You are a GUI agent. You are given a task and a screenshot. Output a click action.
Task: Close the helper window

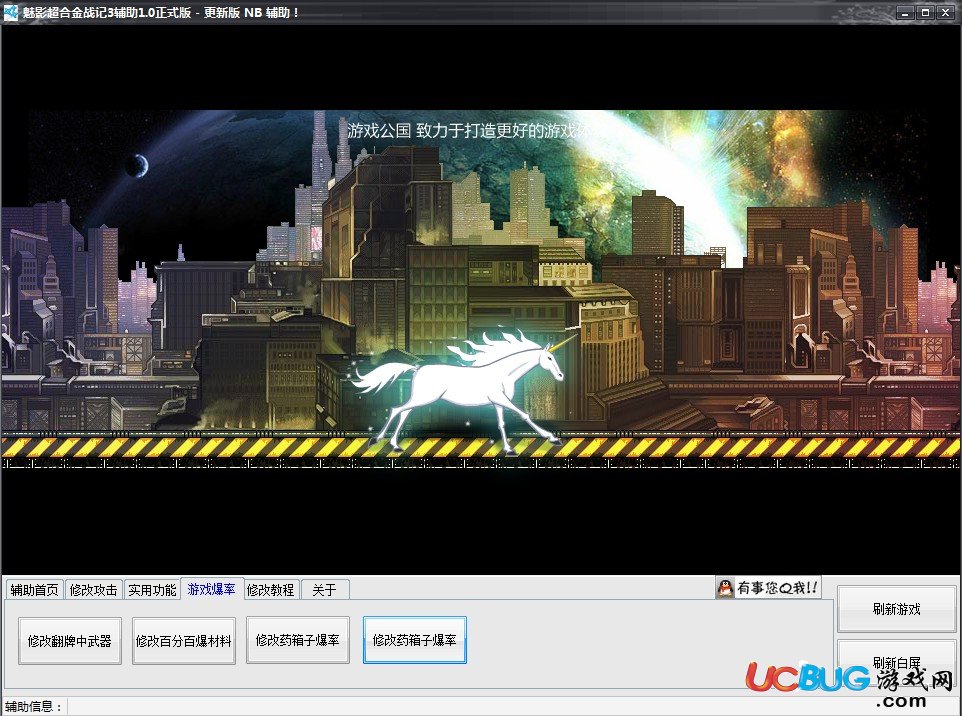(945, 12)
